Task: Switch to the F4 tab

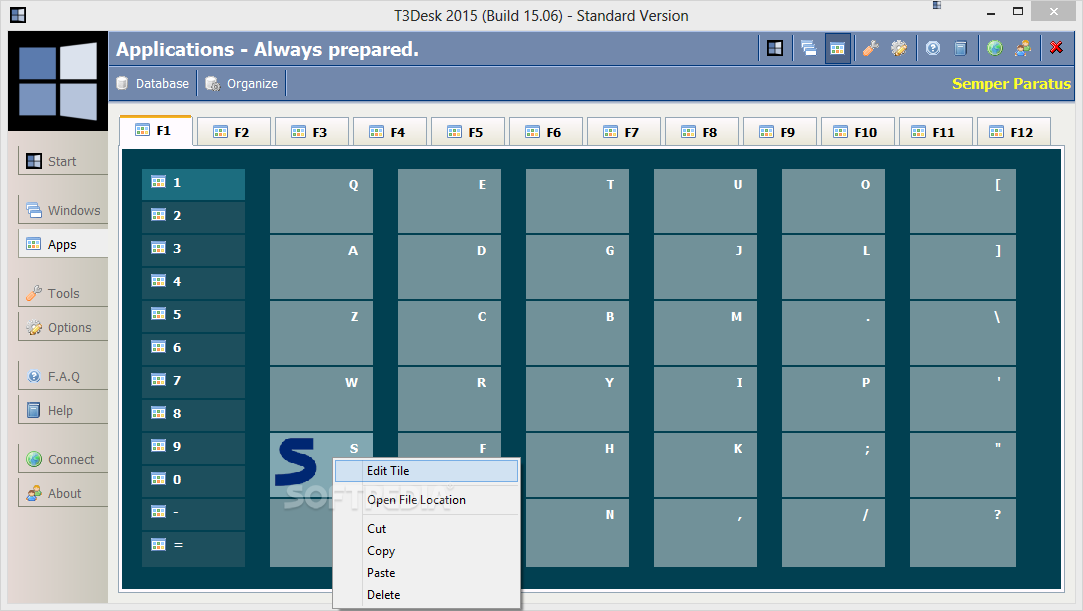Action: (390, 132)
